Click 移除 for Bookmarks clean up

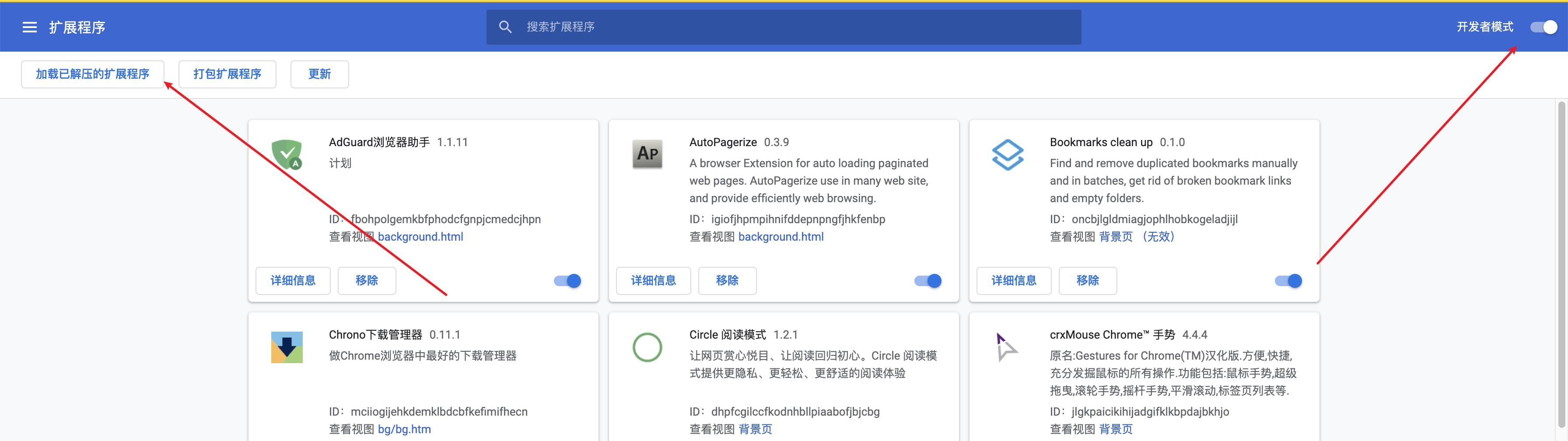pos(1087,281)
